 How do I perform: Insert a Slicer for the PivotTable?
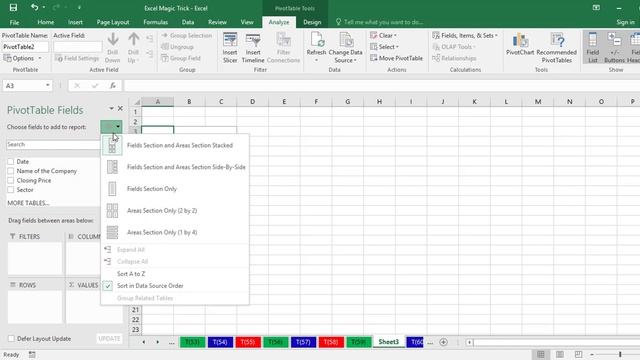pos(230,48)
